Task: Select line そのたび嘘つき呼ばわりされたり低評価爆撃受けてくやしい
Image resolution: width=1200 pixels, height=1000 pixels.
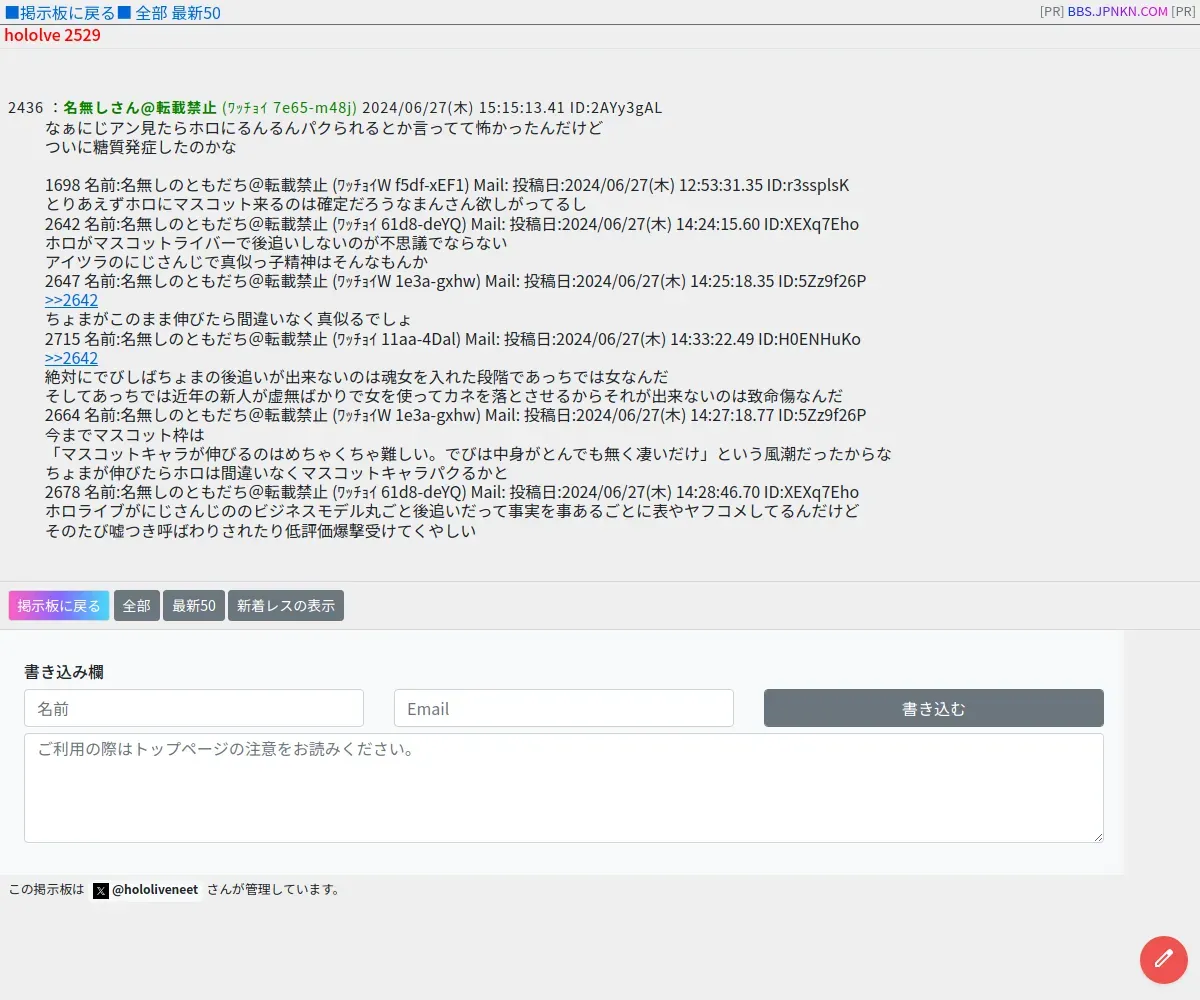Action: pos(260,531)
